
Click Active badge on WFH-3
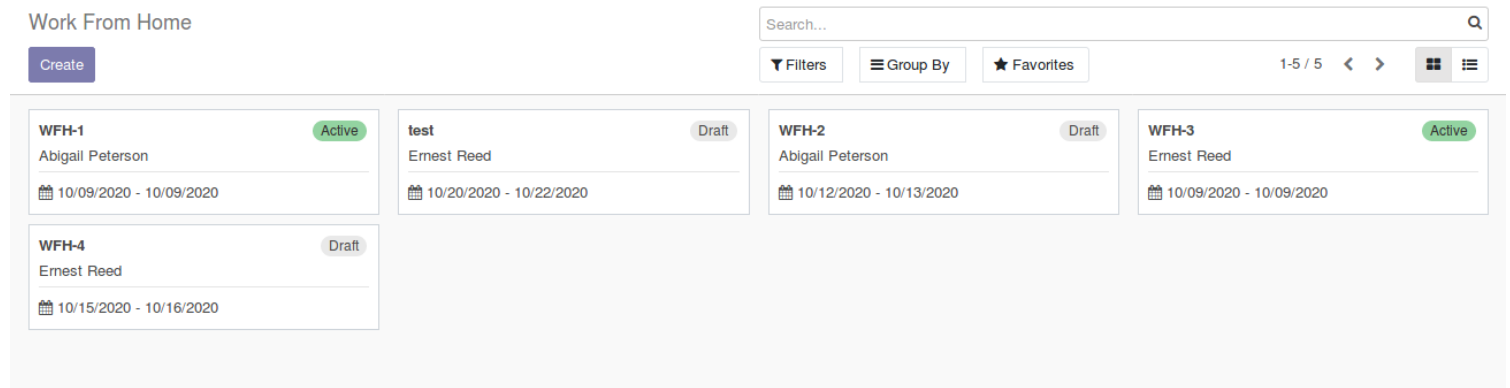1449,130
